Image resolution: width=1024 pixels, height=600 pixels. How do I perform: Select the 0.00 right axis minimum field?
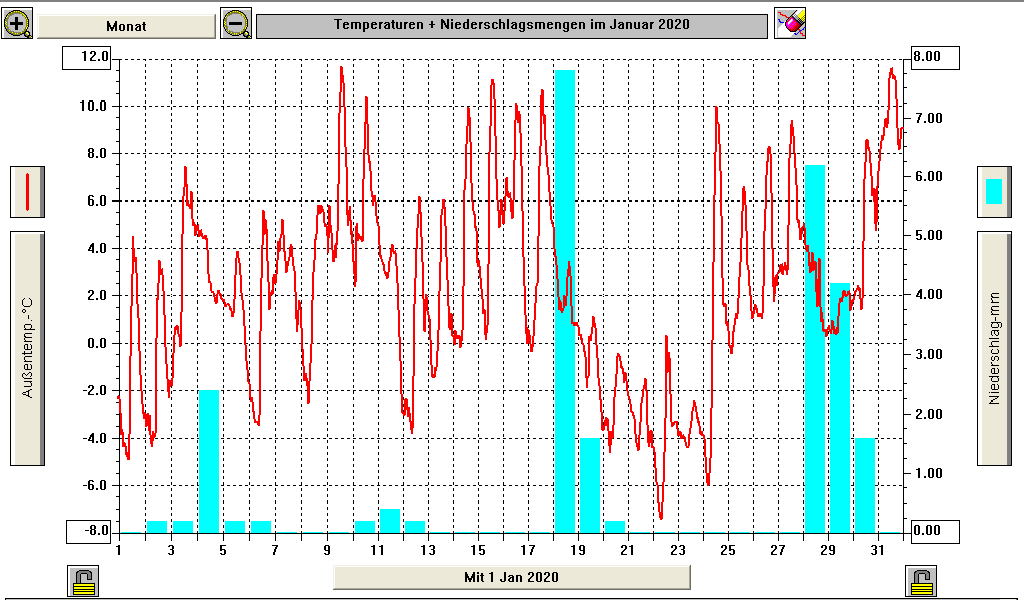pyautogui.click(x=931, y=530)
